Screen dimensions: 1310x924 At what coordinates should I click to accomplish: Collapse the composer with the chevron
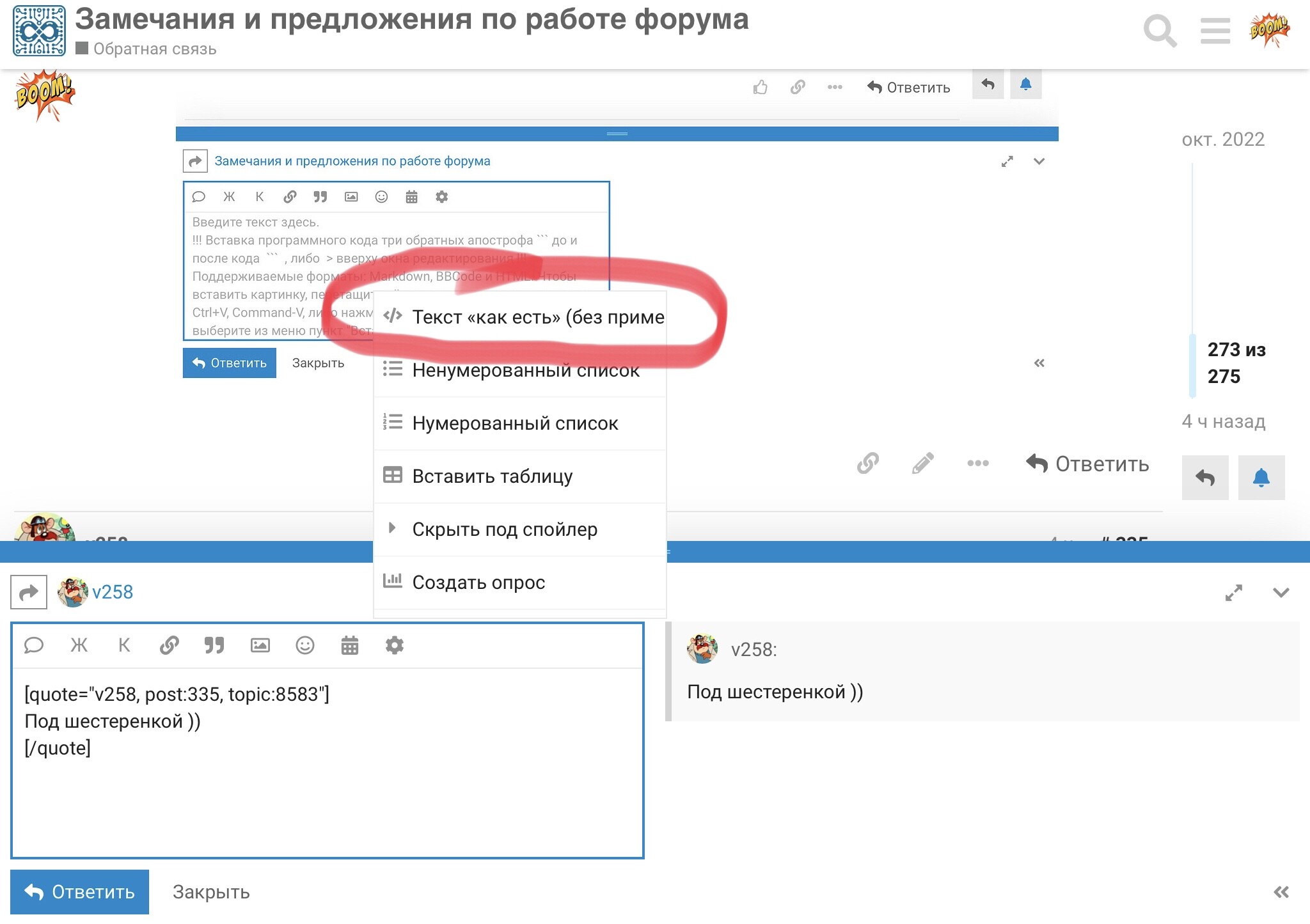(x=1281, y=593)
